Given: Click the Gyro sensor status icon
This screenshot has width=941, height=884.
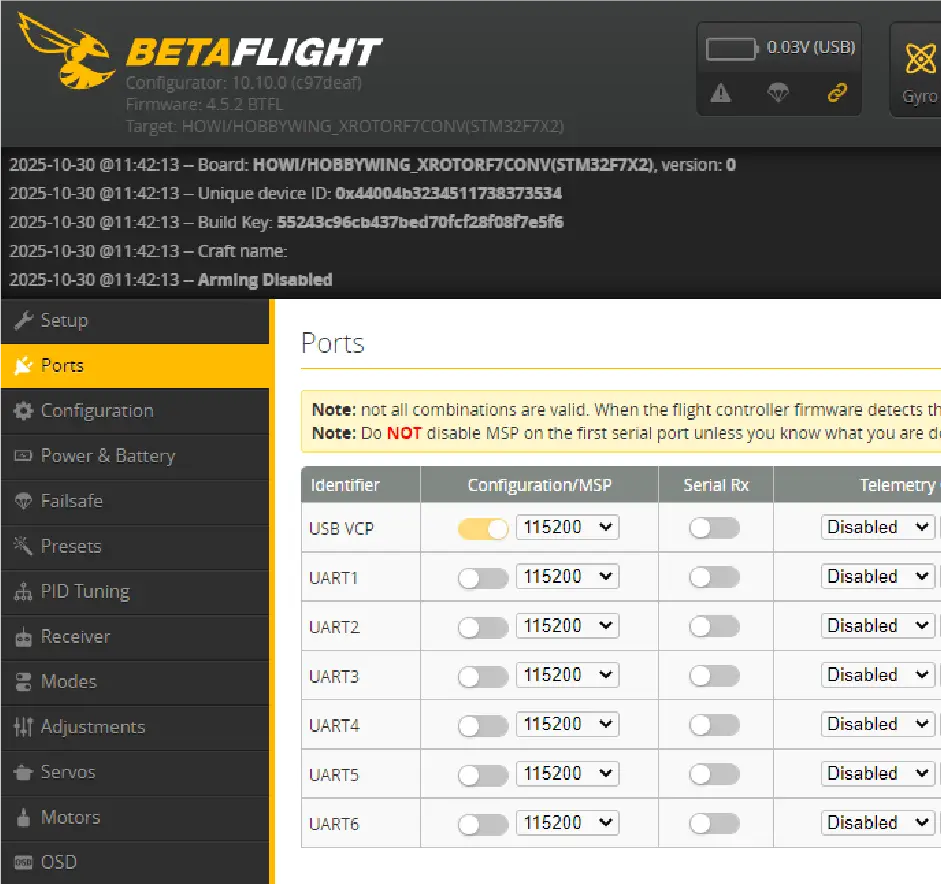Looking at the screenshot, I should tap(920, 59).
